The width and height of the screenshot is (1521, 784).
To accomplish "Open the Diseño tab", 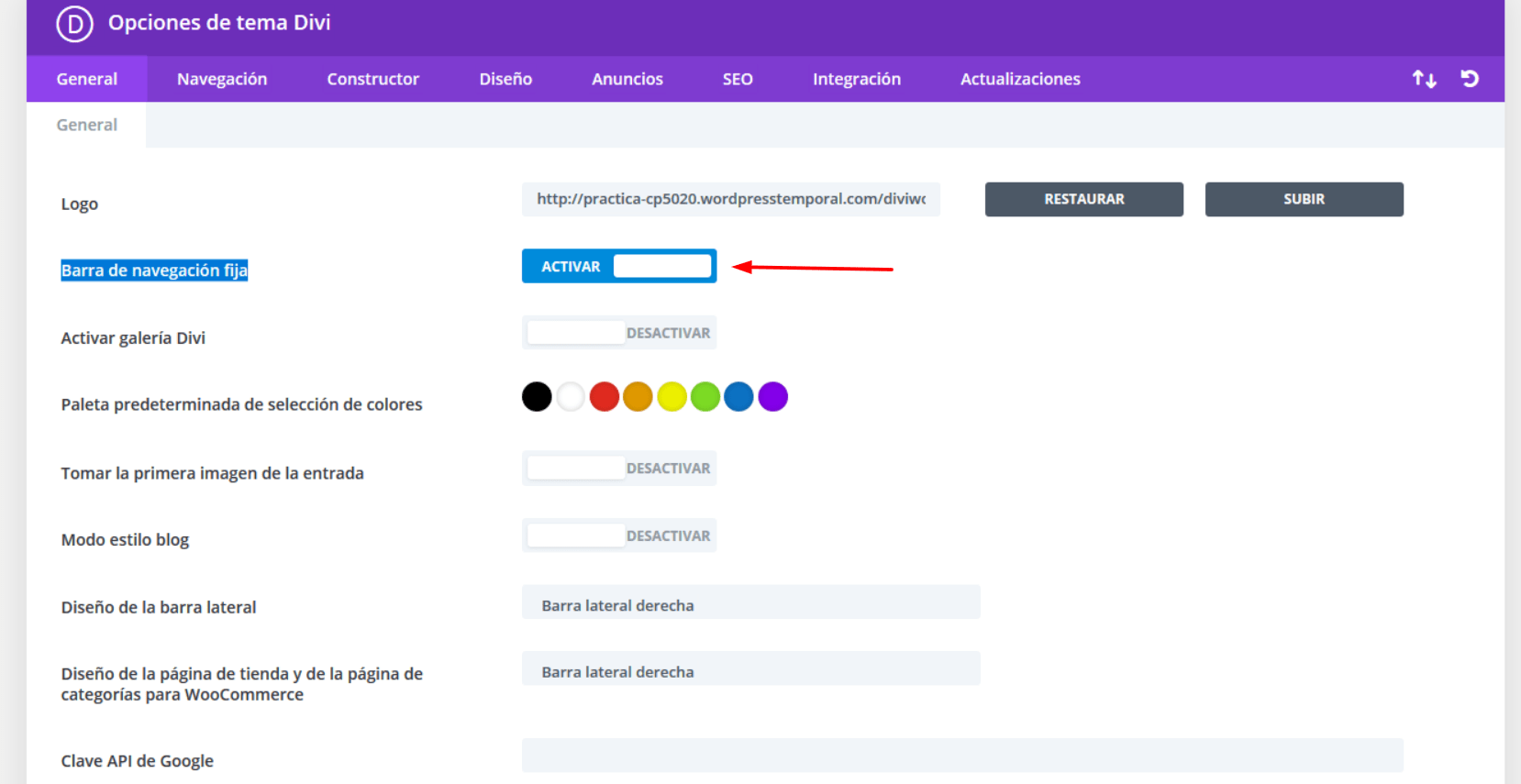I will click(x=505, y=79).
